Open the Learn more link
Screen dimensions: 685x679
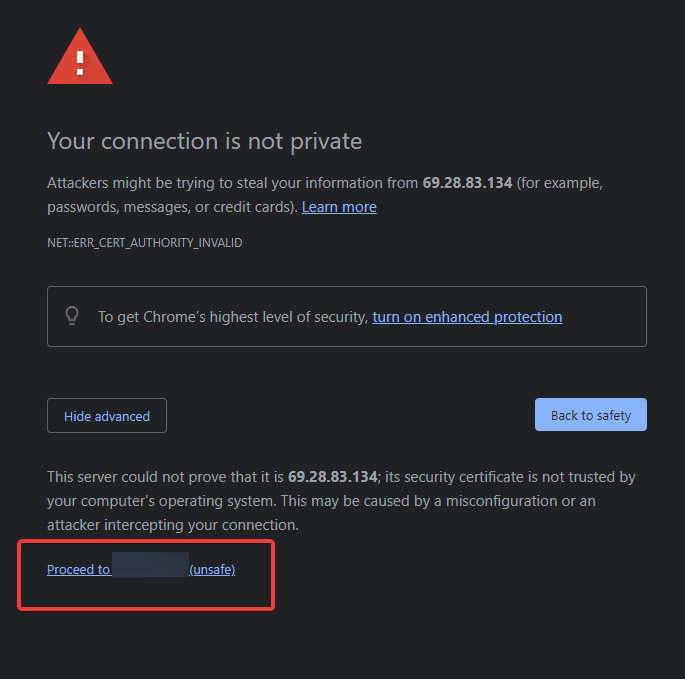(339, 207)
